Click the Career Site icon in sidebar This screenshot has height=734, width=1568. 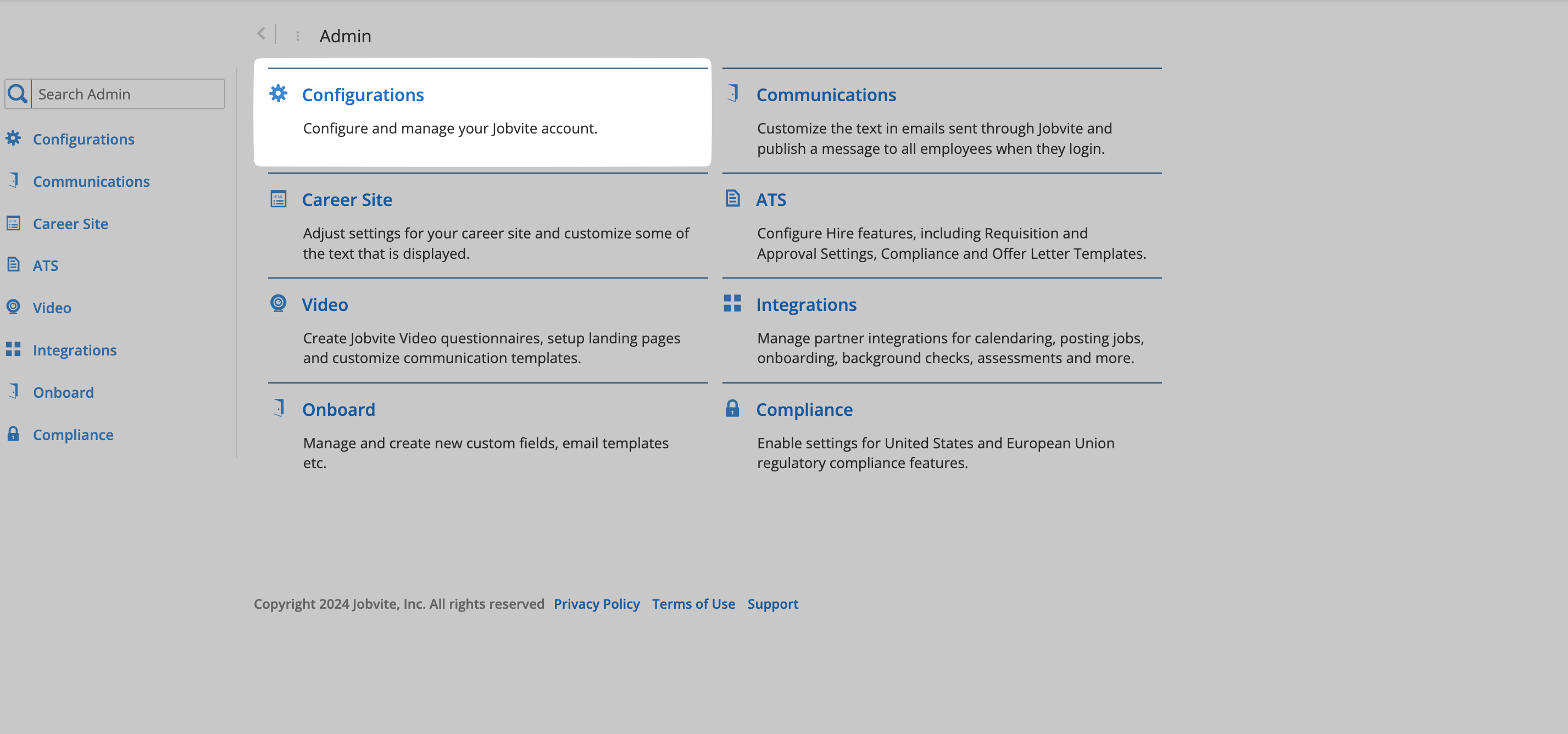[13, 224]
